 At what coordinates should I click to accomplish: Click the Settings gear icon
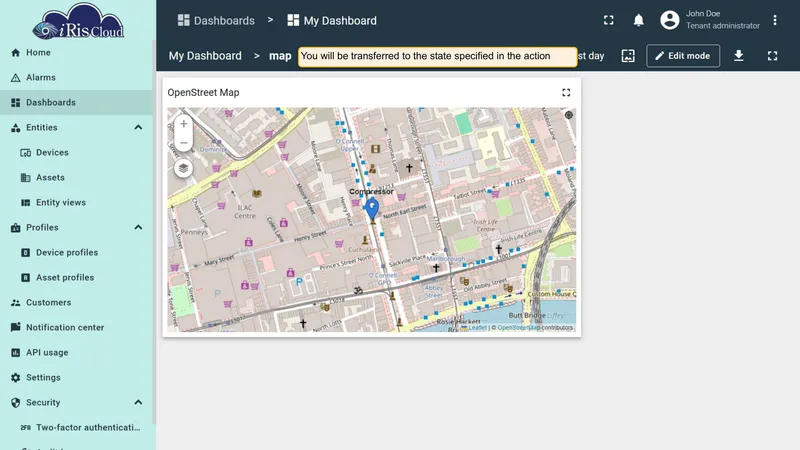(16, 378)
